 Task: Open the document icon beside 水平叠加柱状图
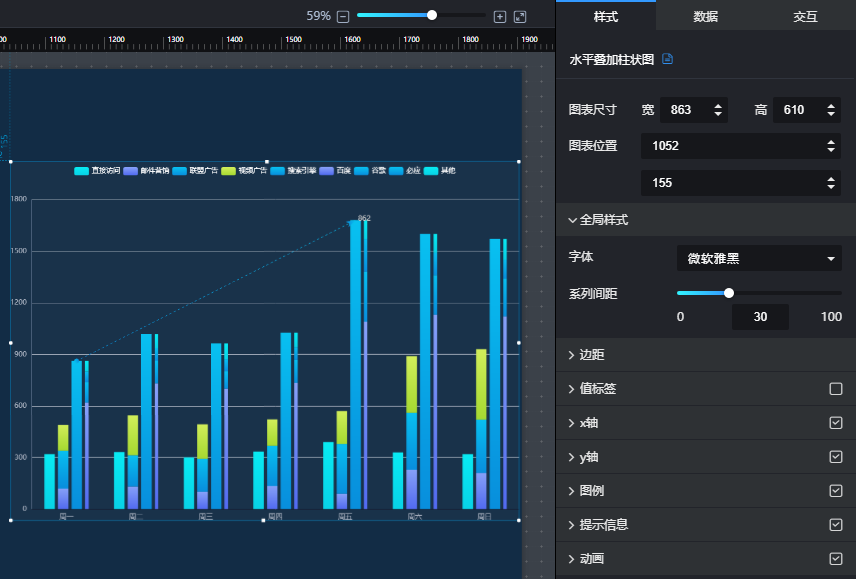667,58
